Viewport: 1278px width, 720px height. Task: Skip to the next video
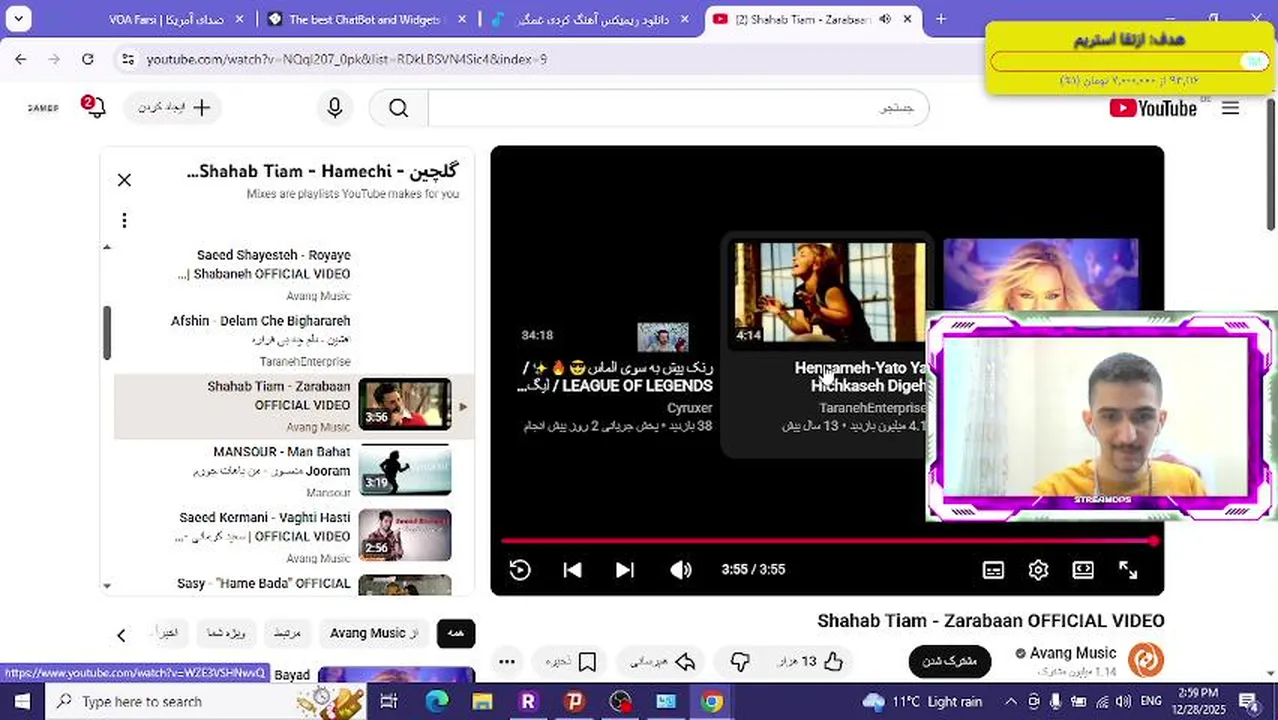point(625,569)
